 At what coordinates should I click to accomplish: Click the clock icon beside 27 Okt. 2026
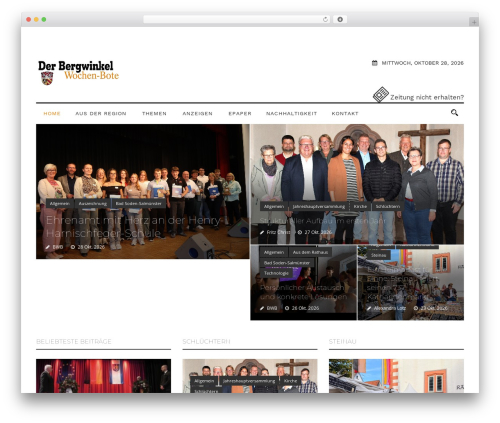point(300,232)
